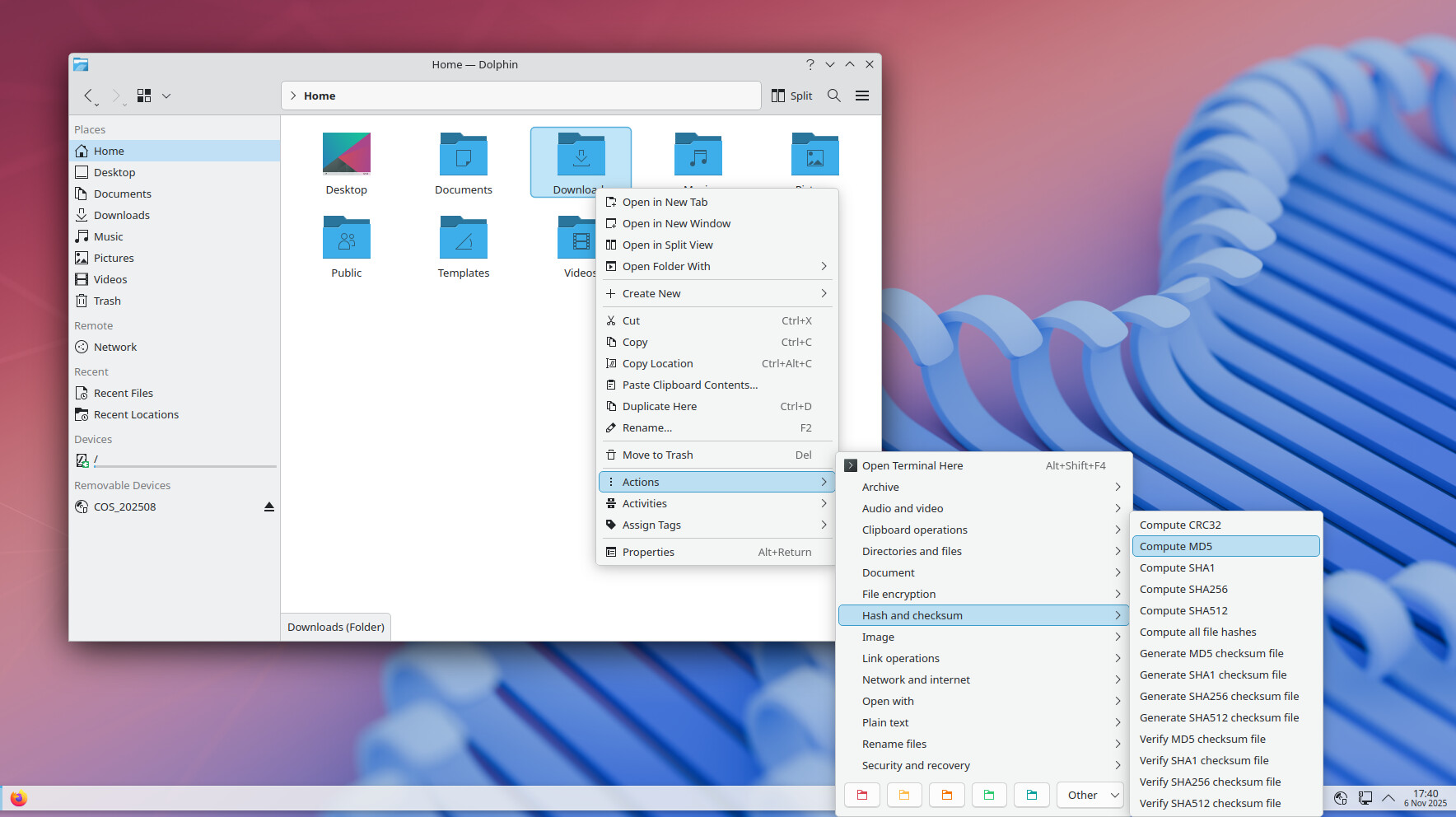Click the Firefox icon in the taskbar
The image size is (1456, 817).
(x=18, y=798)
